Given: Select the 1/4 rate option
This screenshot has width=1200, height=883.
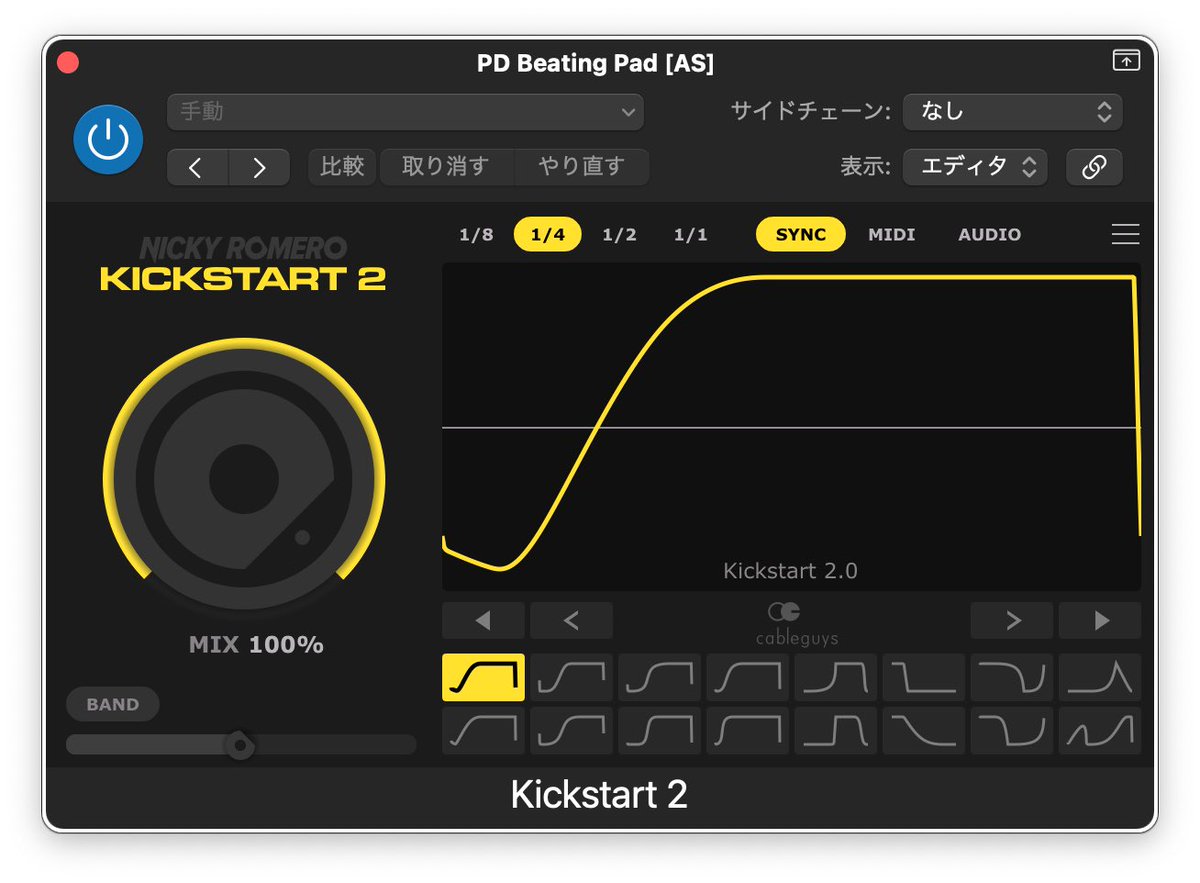Looking at the screenshot, I should click(548, 235).
